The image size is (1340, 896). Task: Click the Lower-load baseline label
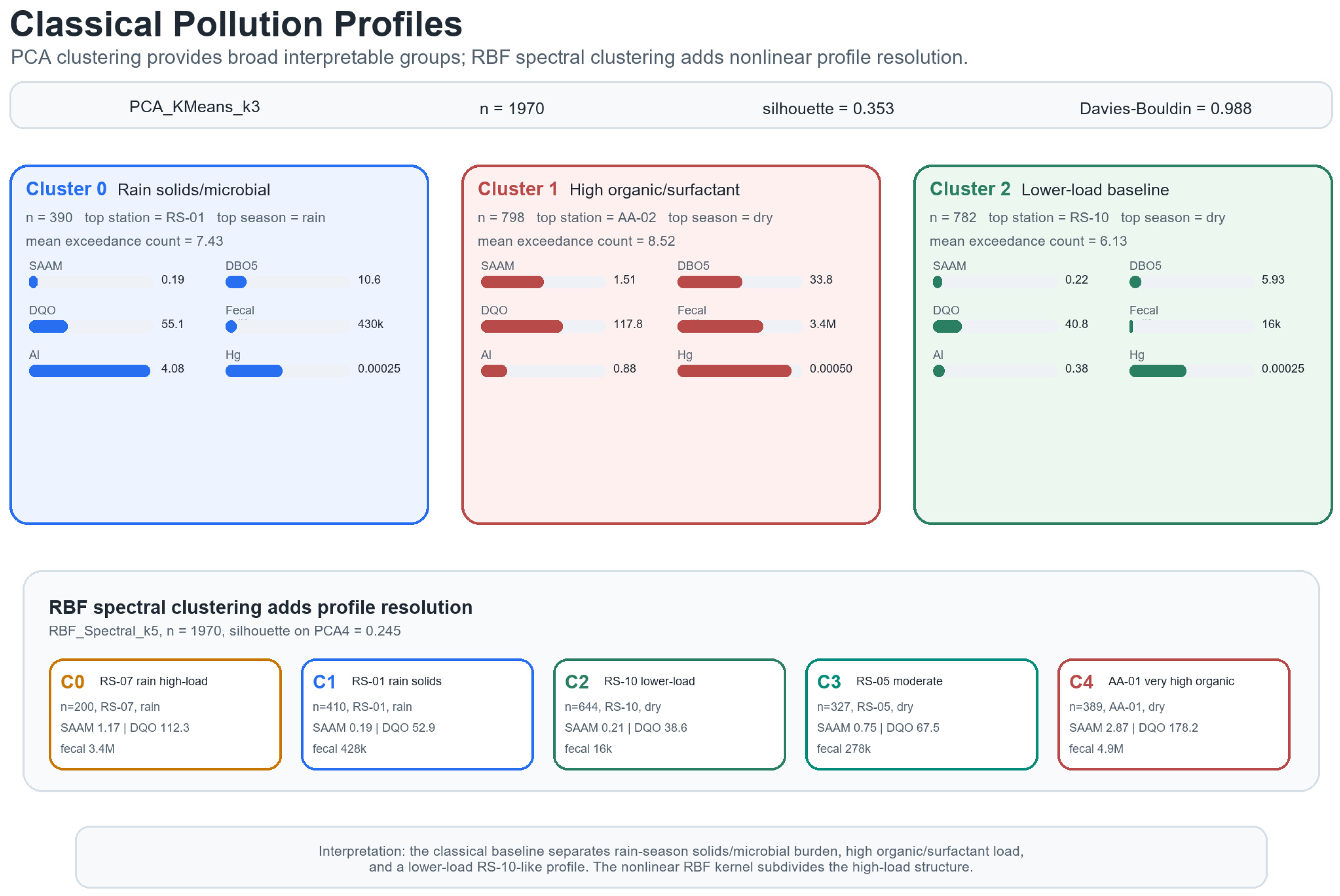tap(1095, 190)
